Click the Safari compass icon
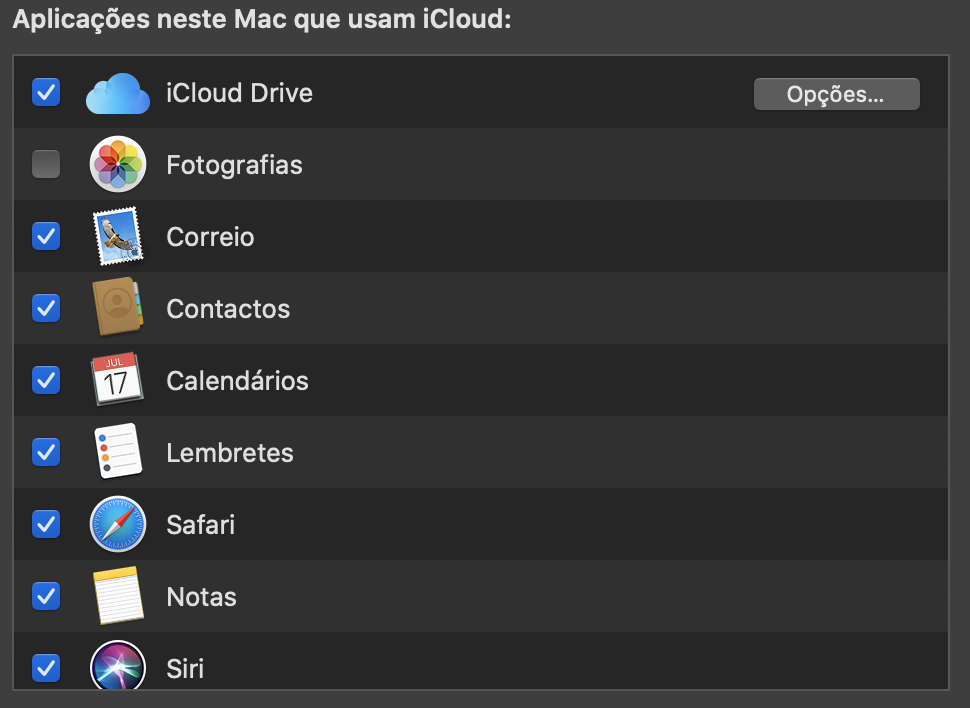970x708 pixels. 118,524
